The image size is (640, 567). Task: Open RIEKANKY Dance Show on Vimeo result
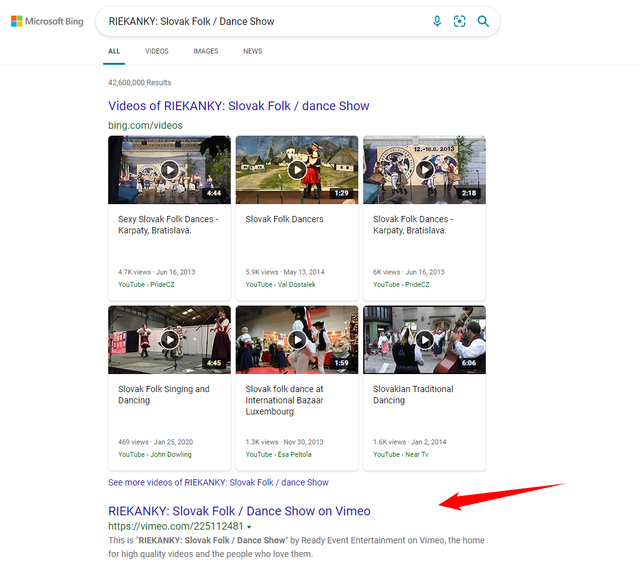(x=239, y=511)
